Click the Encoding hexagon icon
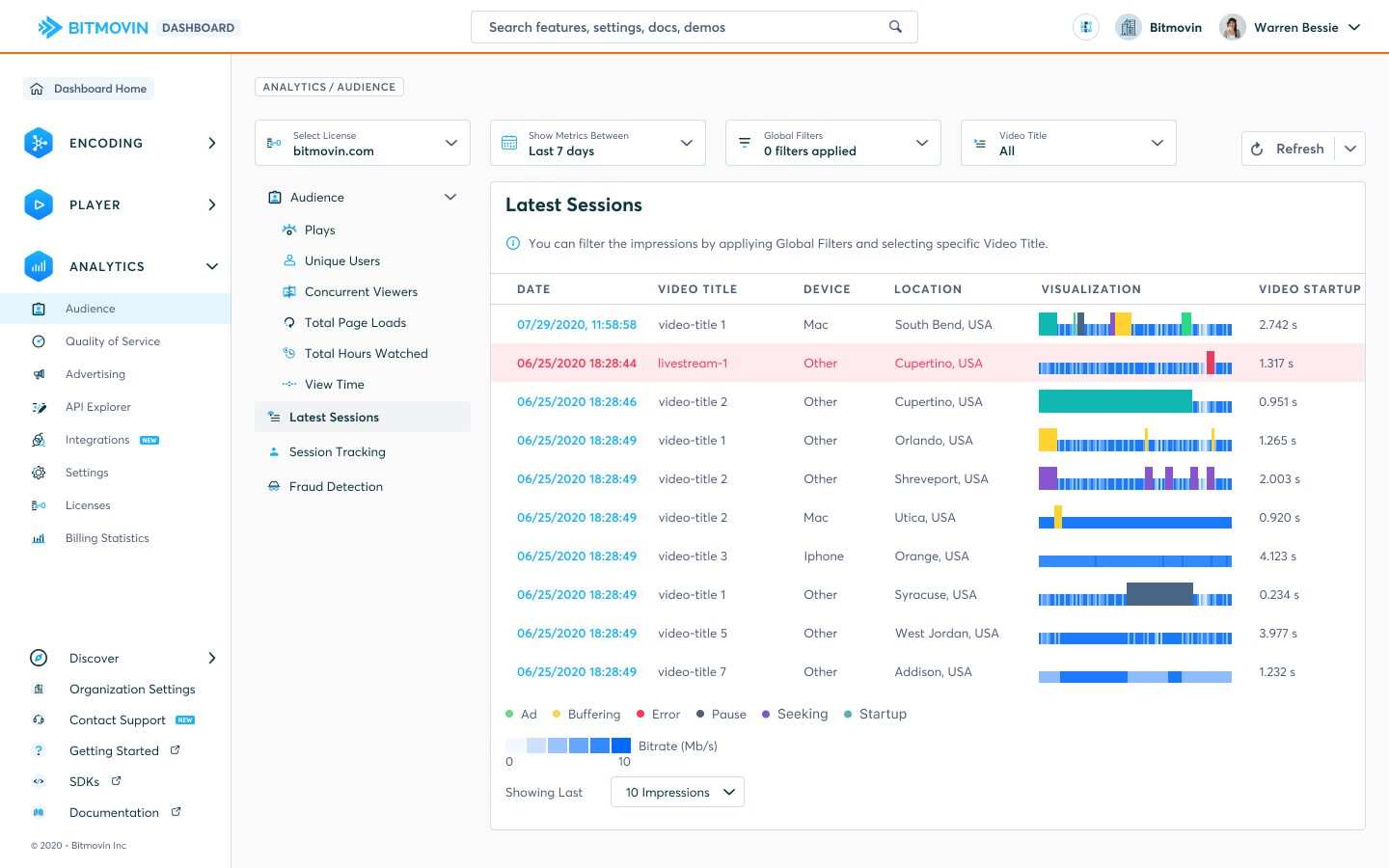 39,143
